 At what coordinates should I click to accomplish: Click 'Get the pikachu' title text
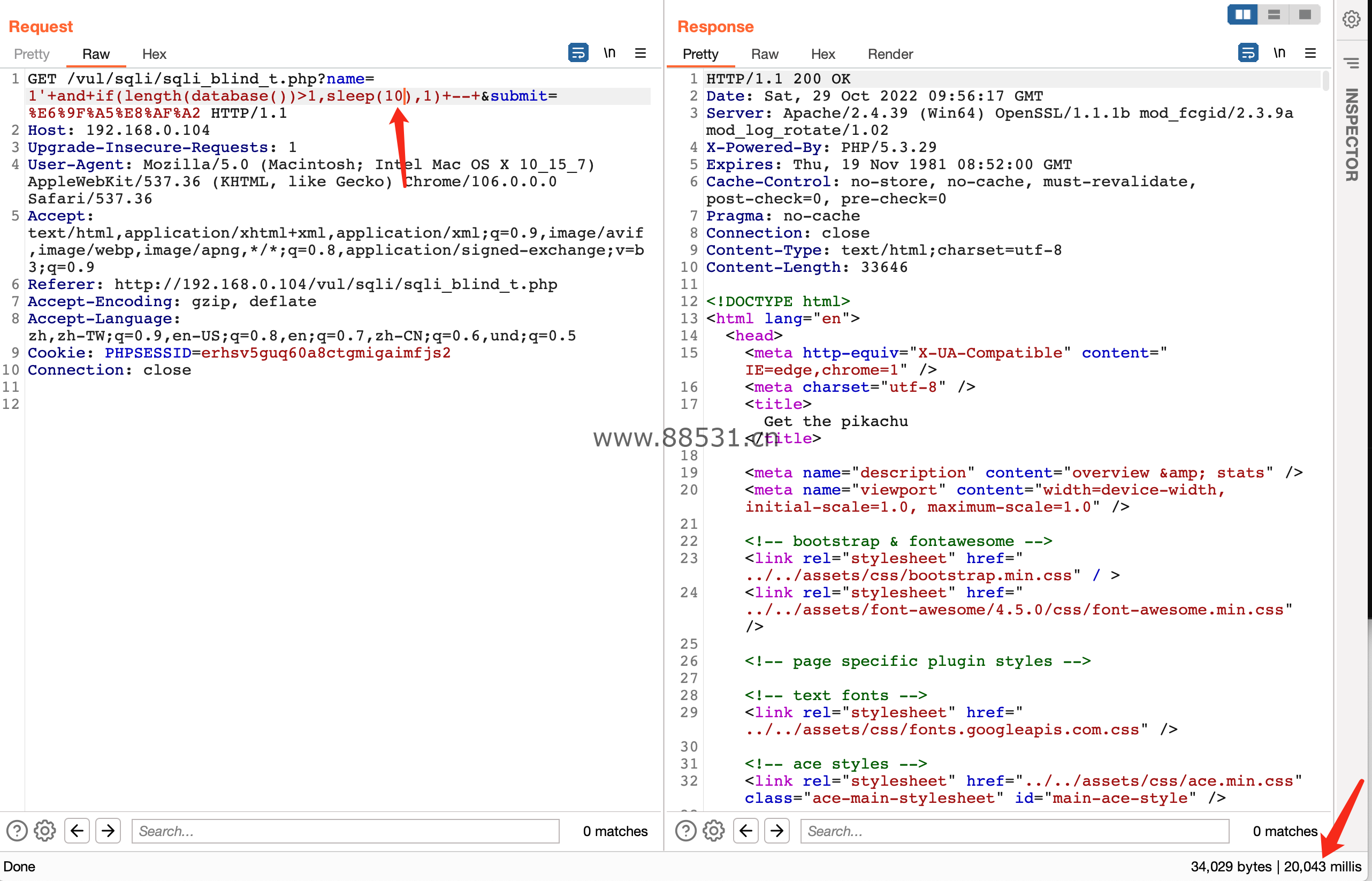point(835,421)
